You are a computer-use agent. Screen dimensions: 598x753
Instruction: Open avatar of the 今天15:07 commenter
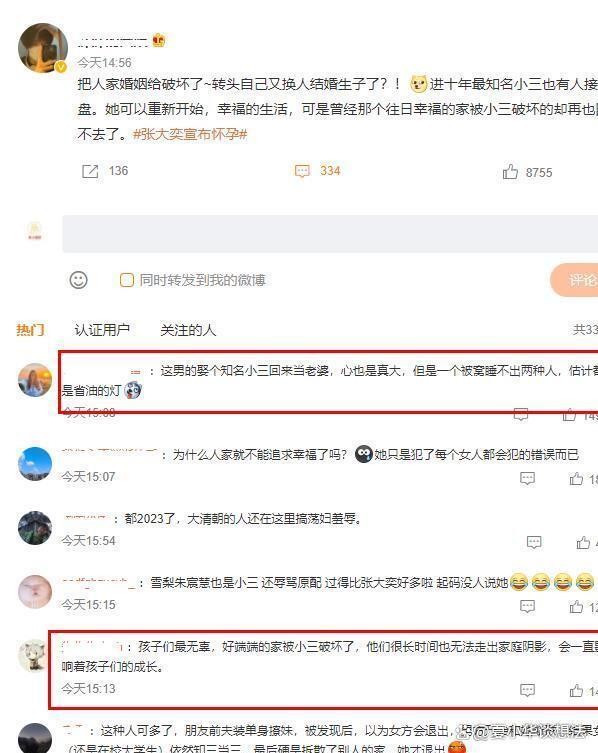[35, 464]
